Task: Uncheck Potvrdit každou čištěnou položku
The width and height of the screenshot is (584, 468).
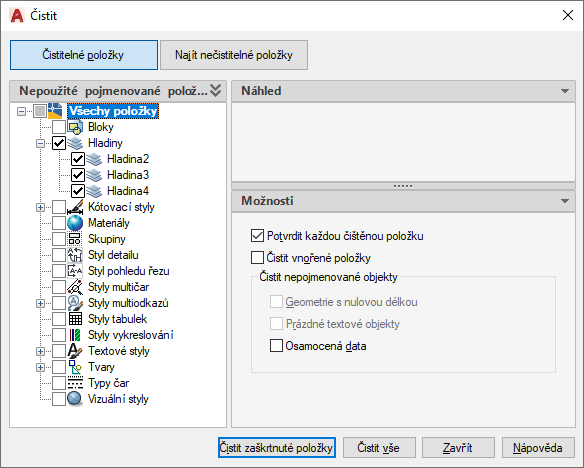Action: [x=257, y=236]
